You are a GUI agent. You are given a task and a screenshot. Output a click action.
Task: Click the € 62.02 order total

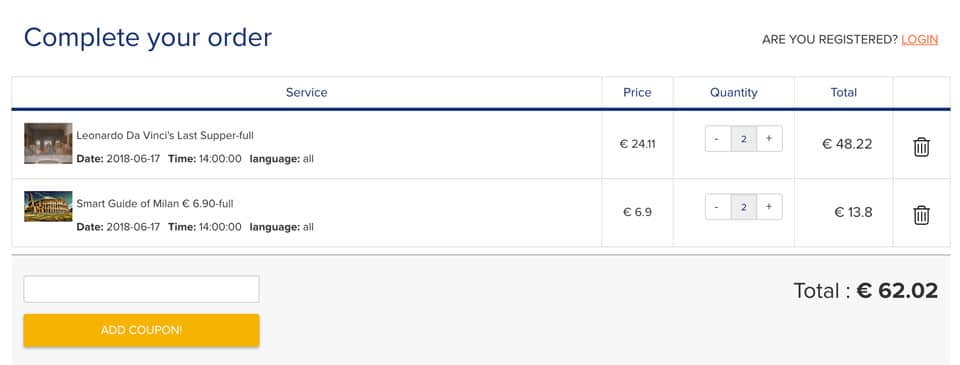pos(897,290)
